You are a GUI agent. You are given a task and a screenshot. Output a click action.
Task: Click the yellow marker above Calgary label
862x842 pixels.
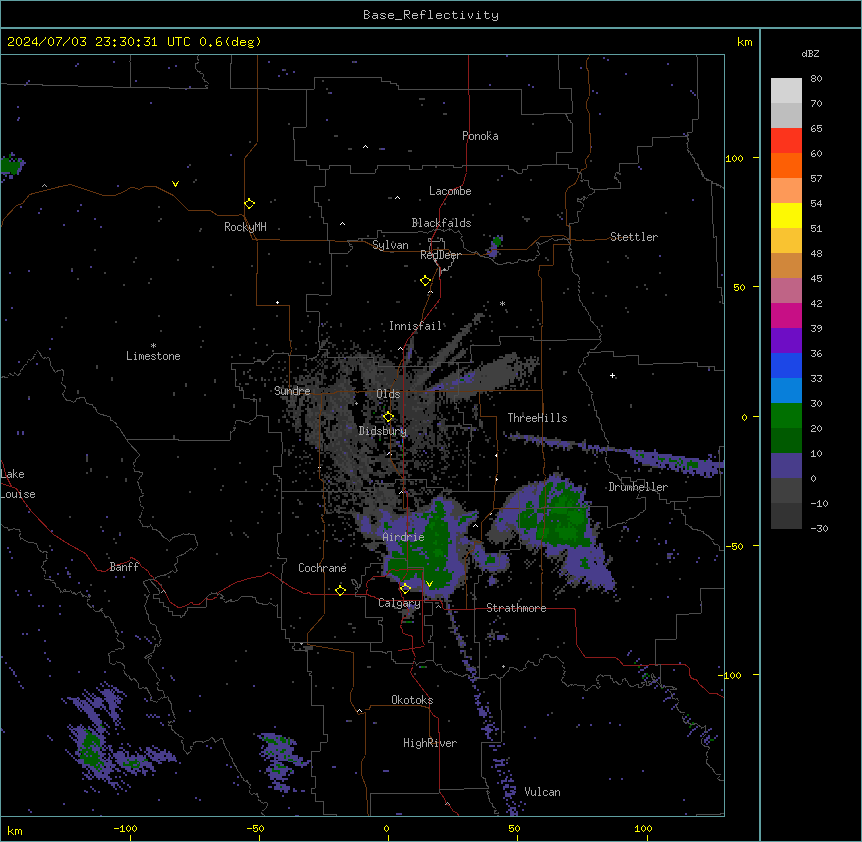(405, 589)
